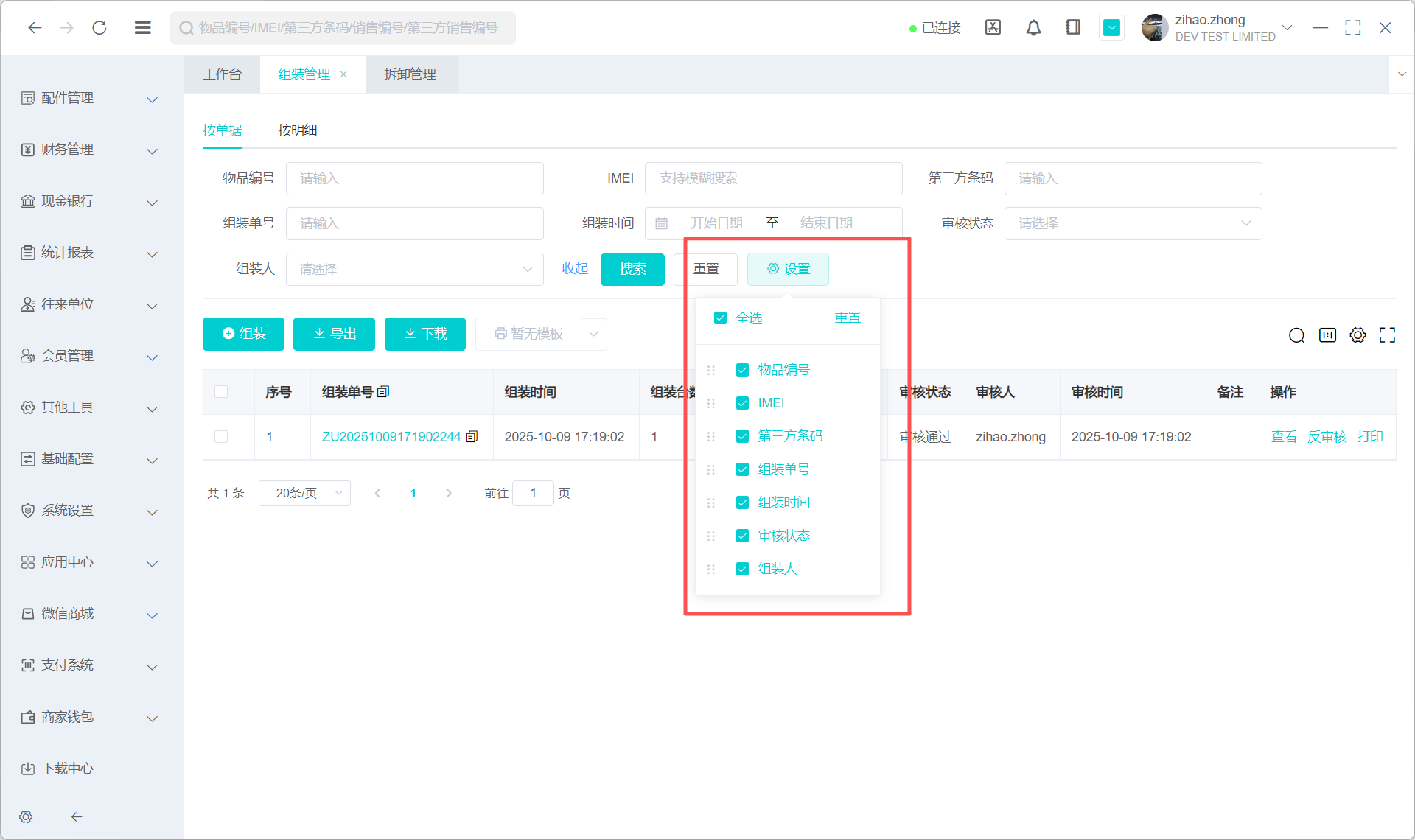The image size is (1415, 840).
Task: Click the 物品编号 input field
Action: point(415,178)
